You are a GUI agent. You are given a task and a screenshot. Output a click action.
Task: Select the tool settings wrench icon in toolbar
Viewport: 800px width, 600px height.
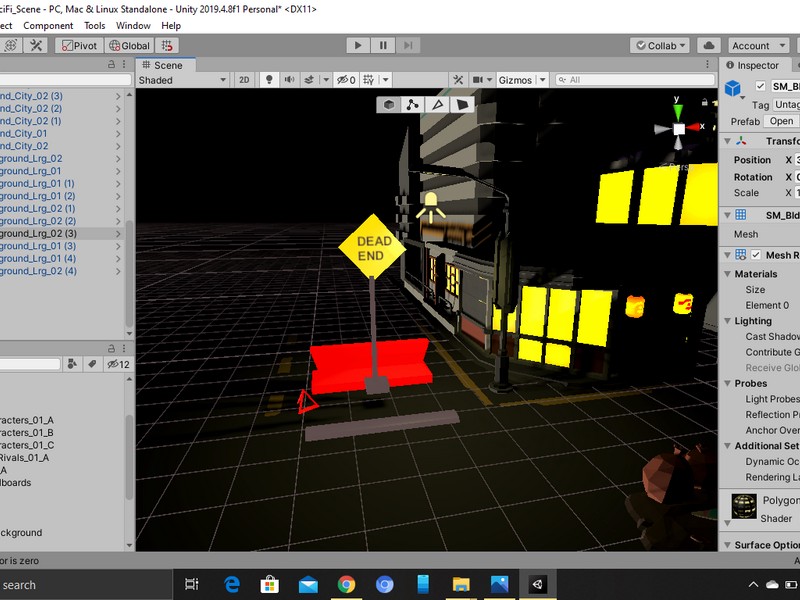[37, 44]
